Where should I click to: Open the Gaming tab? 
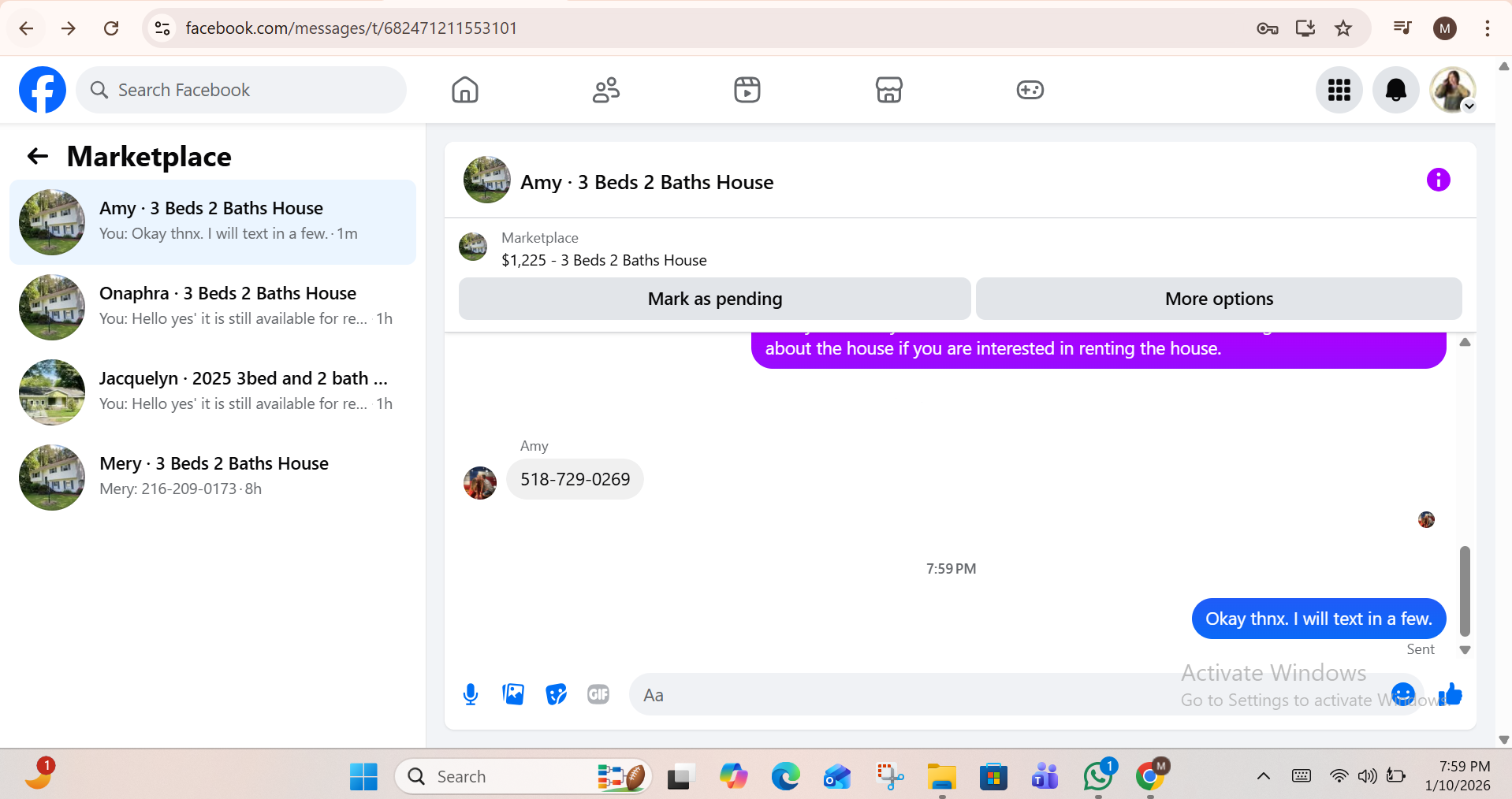[x=1030, y=90]
